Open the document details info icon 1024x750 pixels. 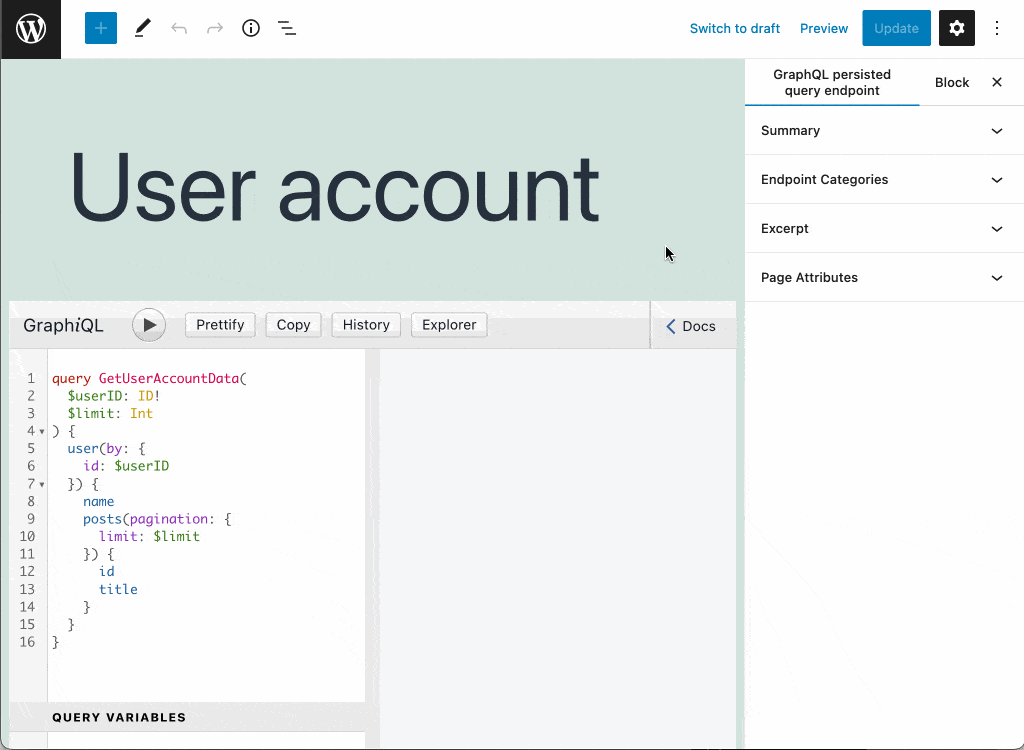pyautogui.click(x=251, y=28)
